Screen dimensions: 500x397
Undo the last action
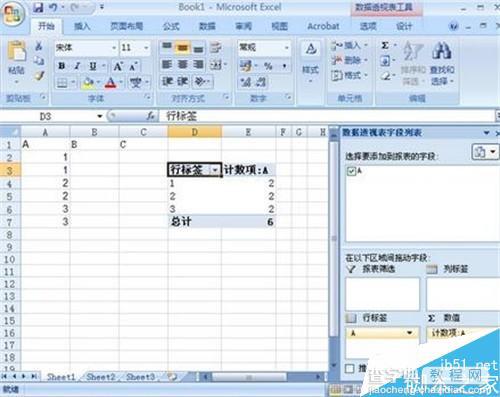(53, 7)
